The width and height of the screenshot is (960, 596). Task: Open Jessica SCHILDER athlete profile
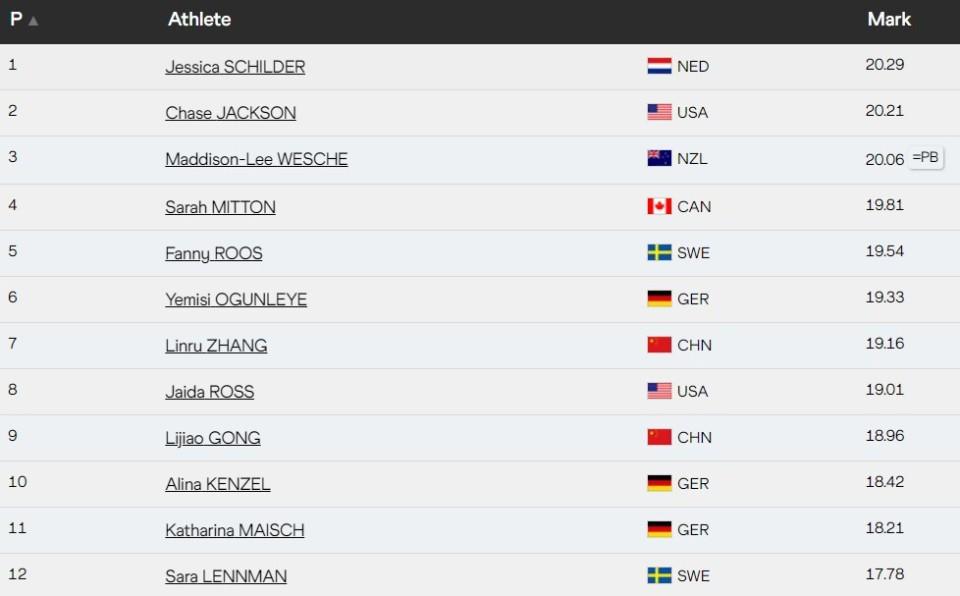point(235,67)
